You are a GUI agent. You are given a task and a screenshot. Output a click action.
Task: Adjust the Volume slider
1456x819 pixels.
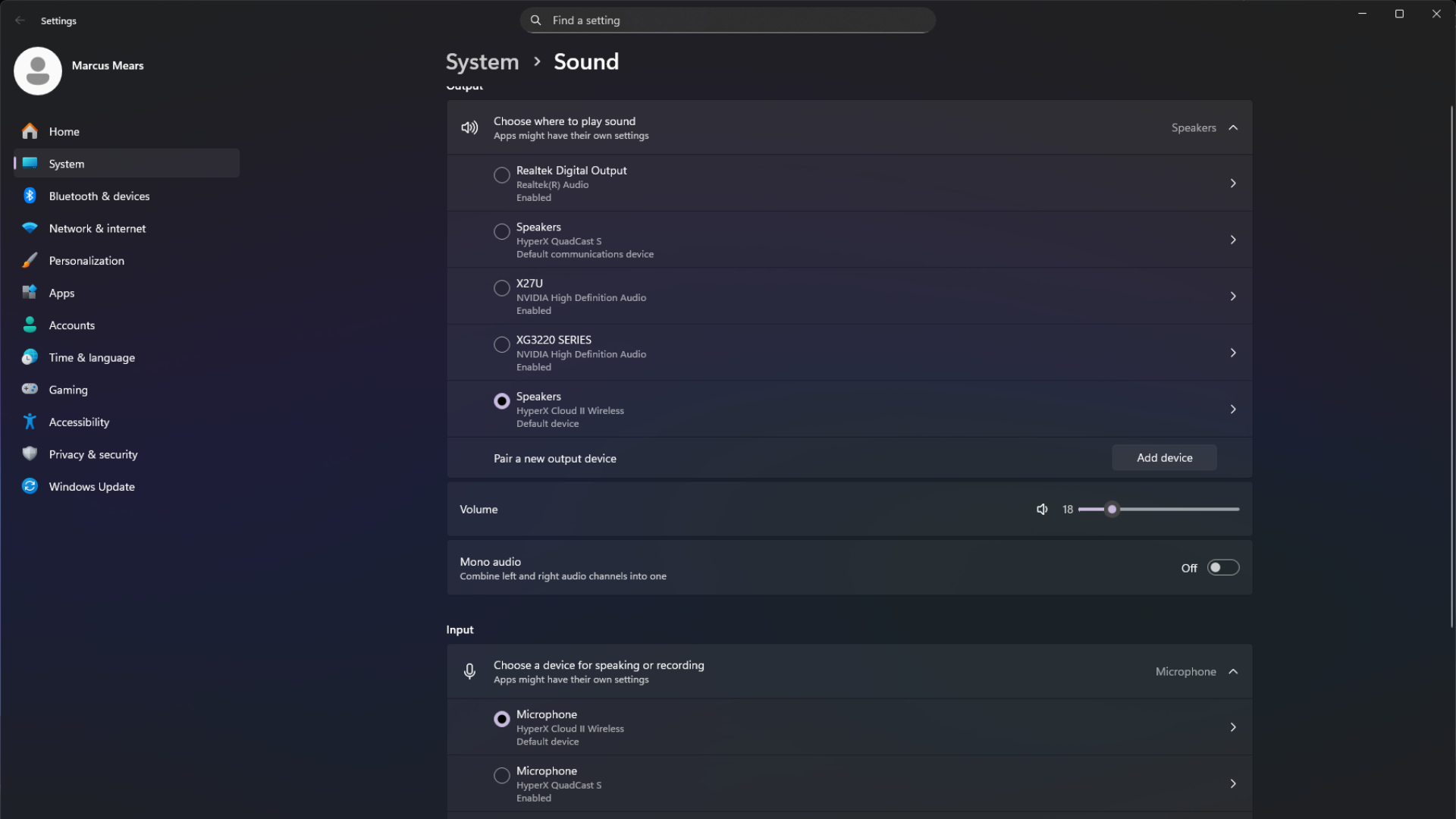(x=1112, y=509)
